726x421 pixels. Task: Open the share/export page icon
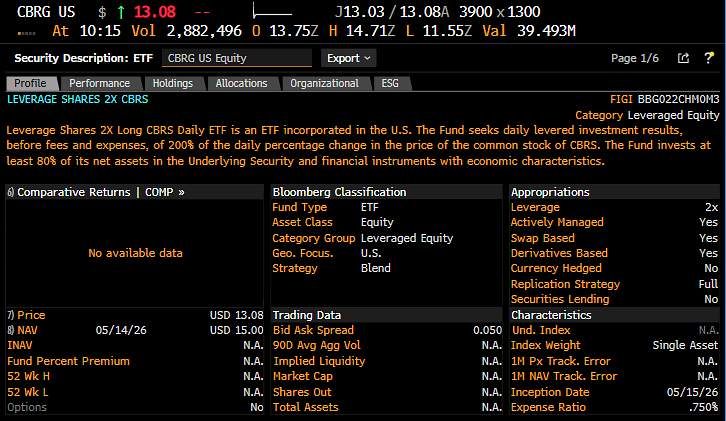[683, 58]
